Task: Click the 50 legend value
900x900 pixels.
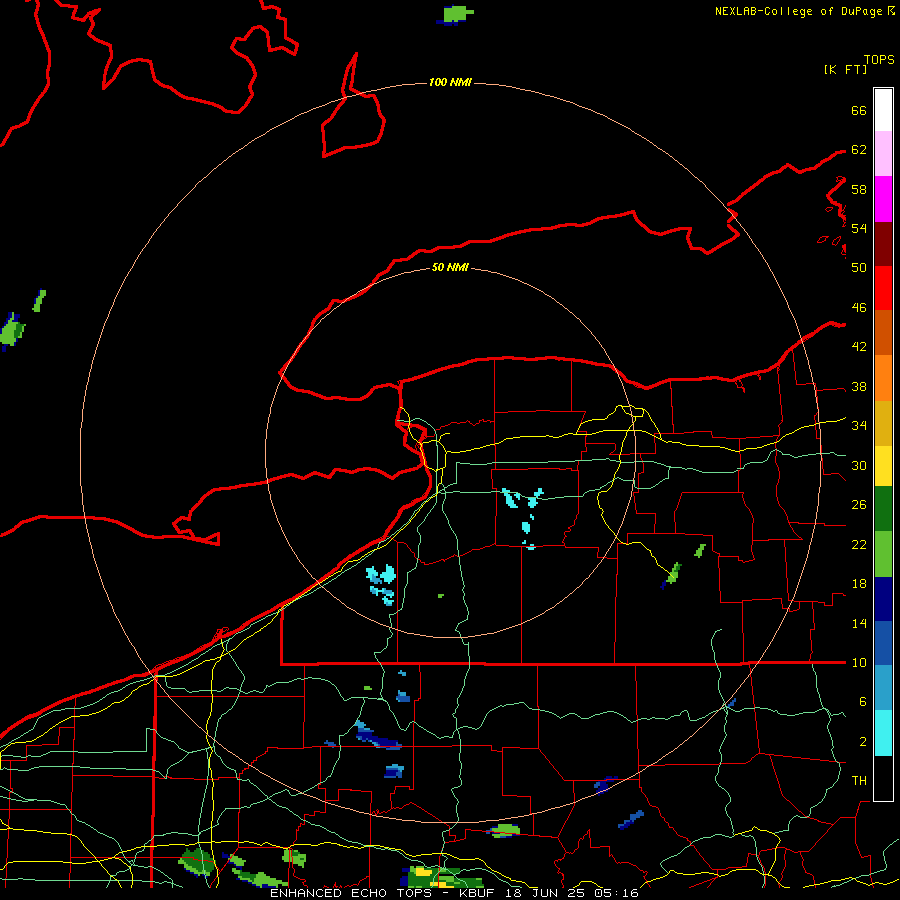Action: [x=859, y=267]
